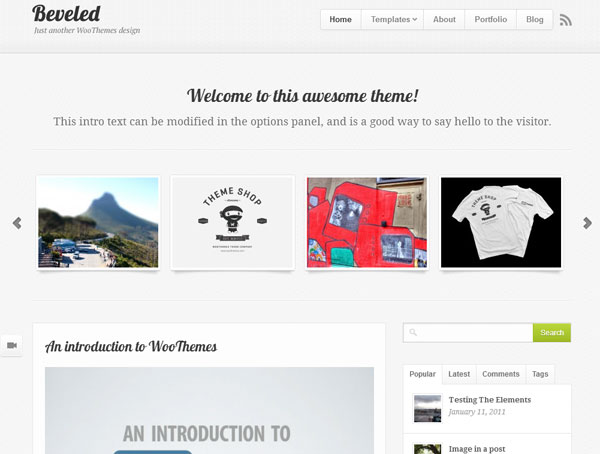Open the mountain landscape thumbnail
Viewport: 600px width, 454px height.
pyautogui.click(x=98, y=222)
